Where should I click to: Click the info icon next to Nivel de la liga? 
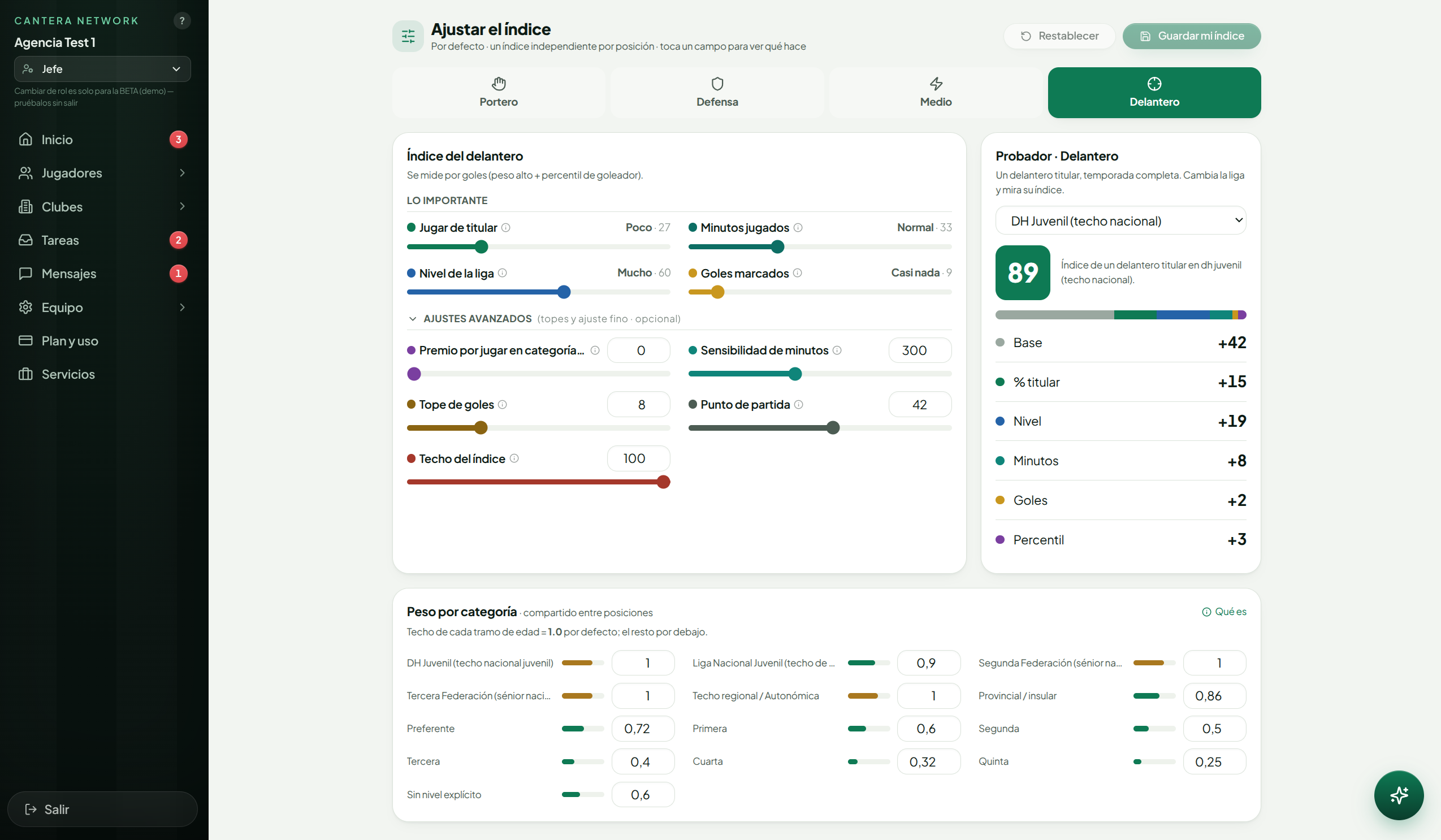pos(503,273)
